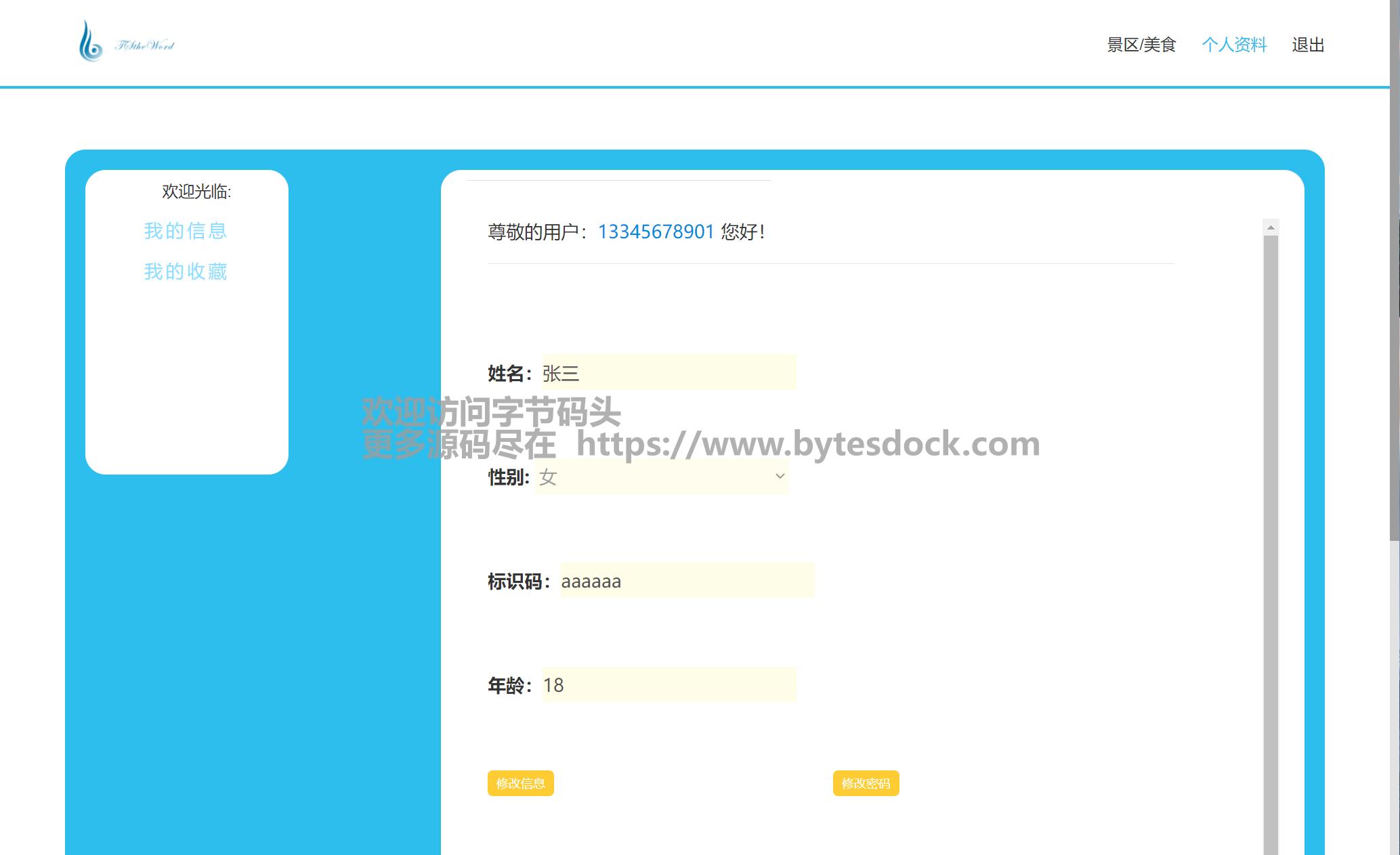Log out via the 退出 link

coord(1307,45)
